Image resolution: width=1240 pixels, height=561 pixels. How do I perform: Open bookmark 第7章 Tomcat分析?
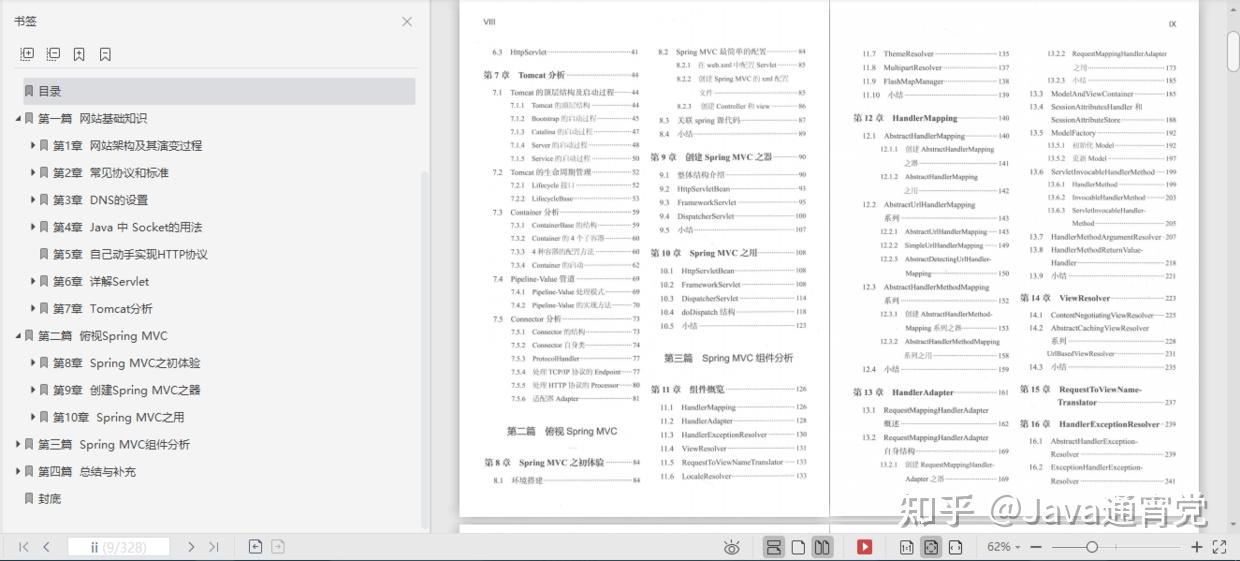(x=103, y=308)
